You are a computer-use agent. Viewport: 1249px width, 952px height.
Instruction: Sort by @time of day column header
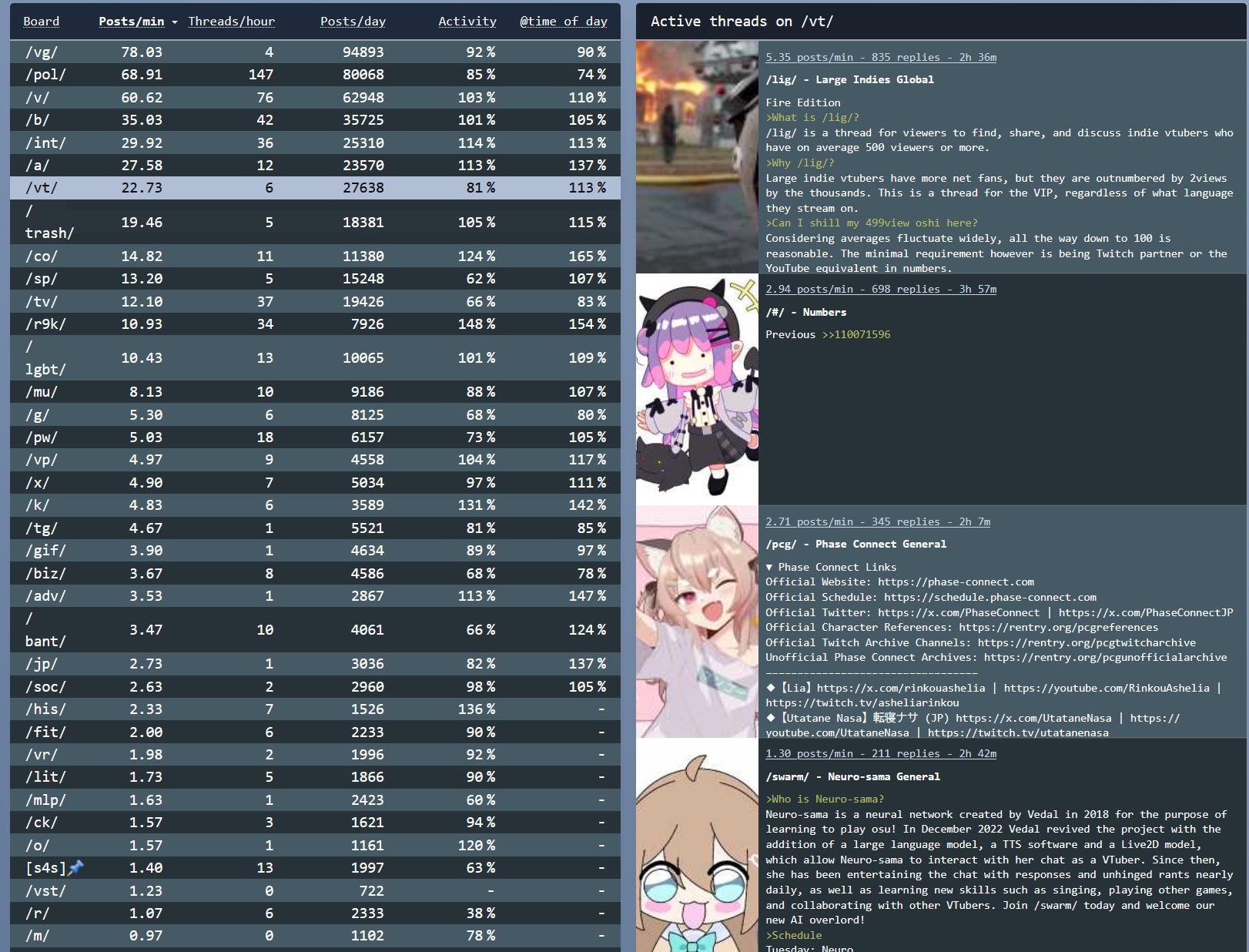(x=564, y=22)
